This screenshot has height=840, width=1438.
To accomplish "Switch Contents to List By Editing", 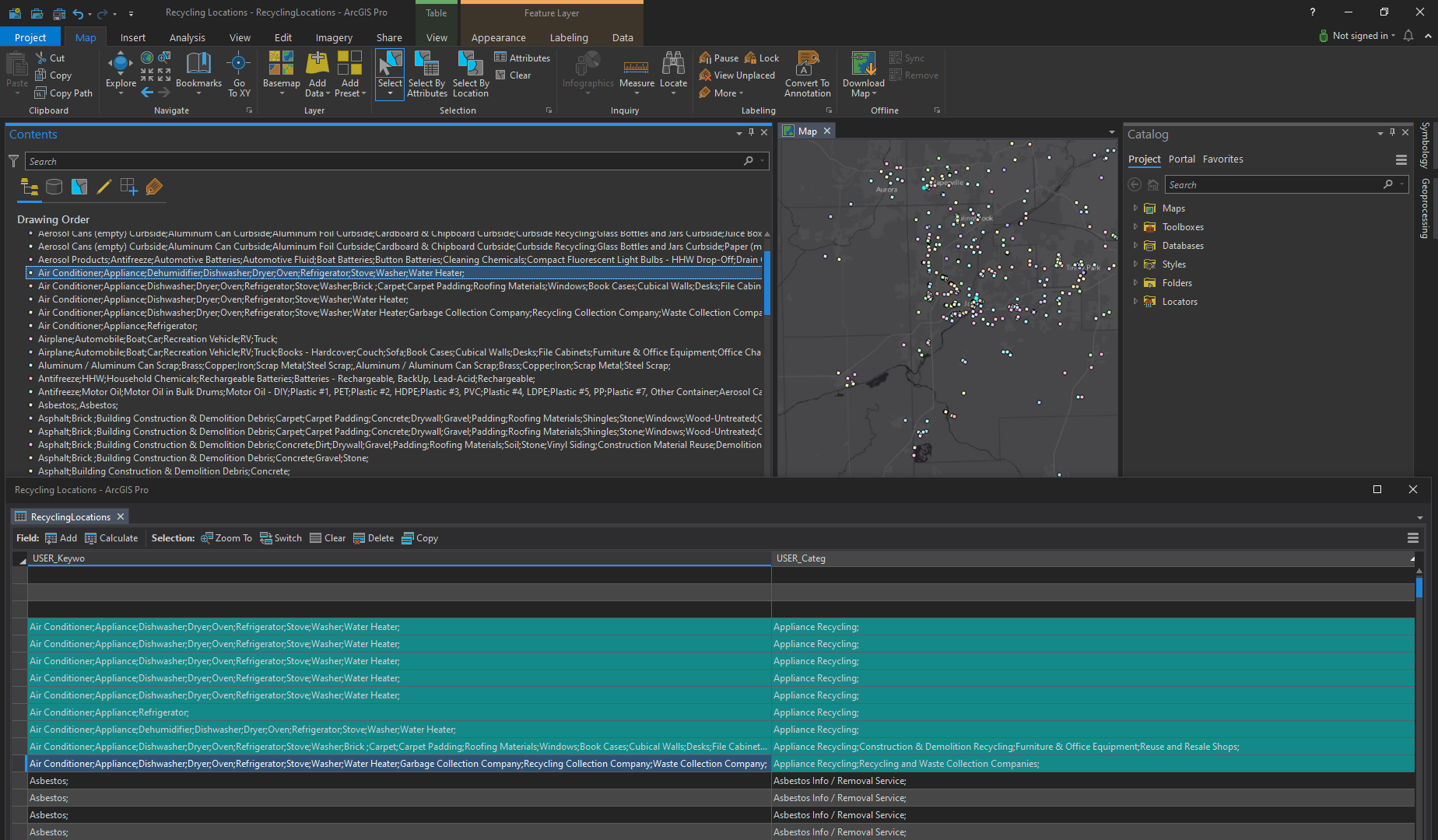I will point(104,187).
